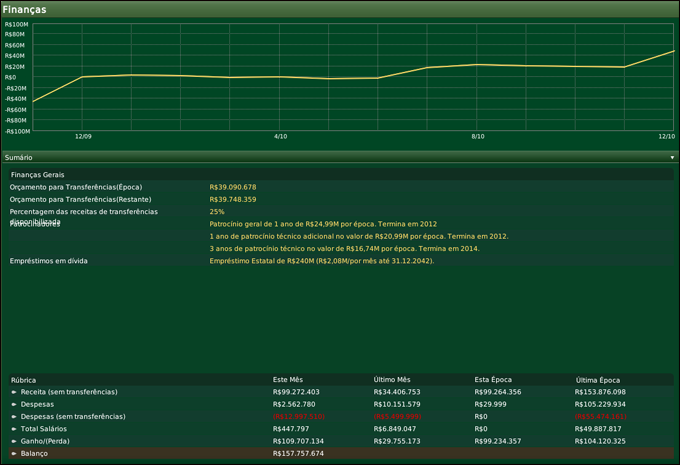Click the Sumário section label

[x=19, y=158]
